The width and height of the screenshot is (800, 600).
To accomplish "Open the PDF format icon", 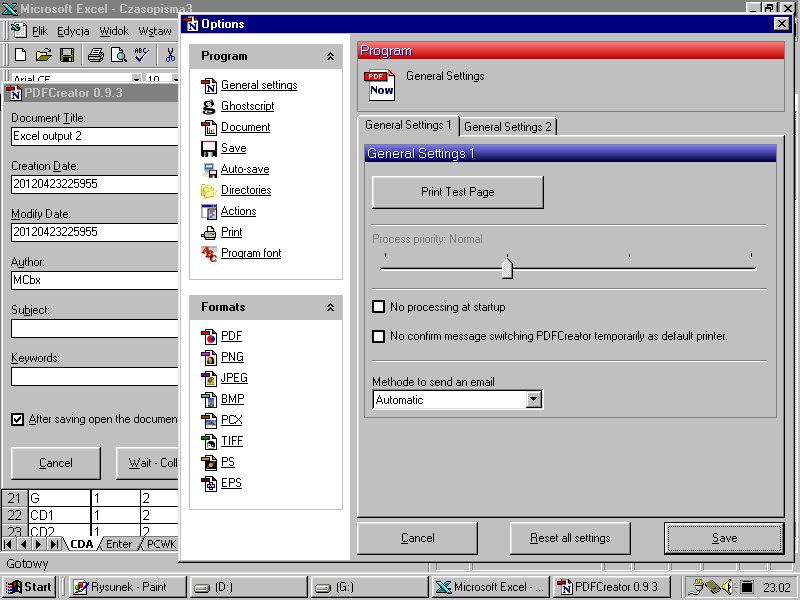I will 209,336.
